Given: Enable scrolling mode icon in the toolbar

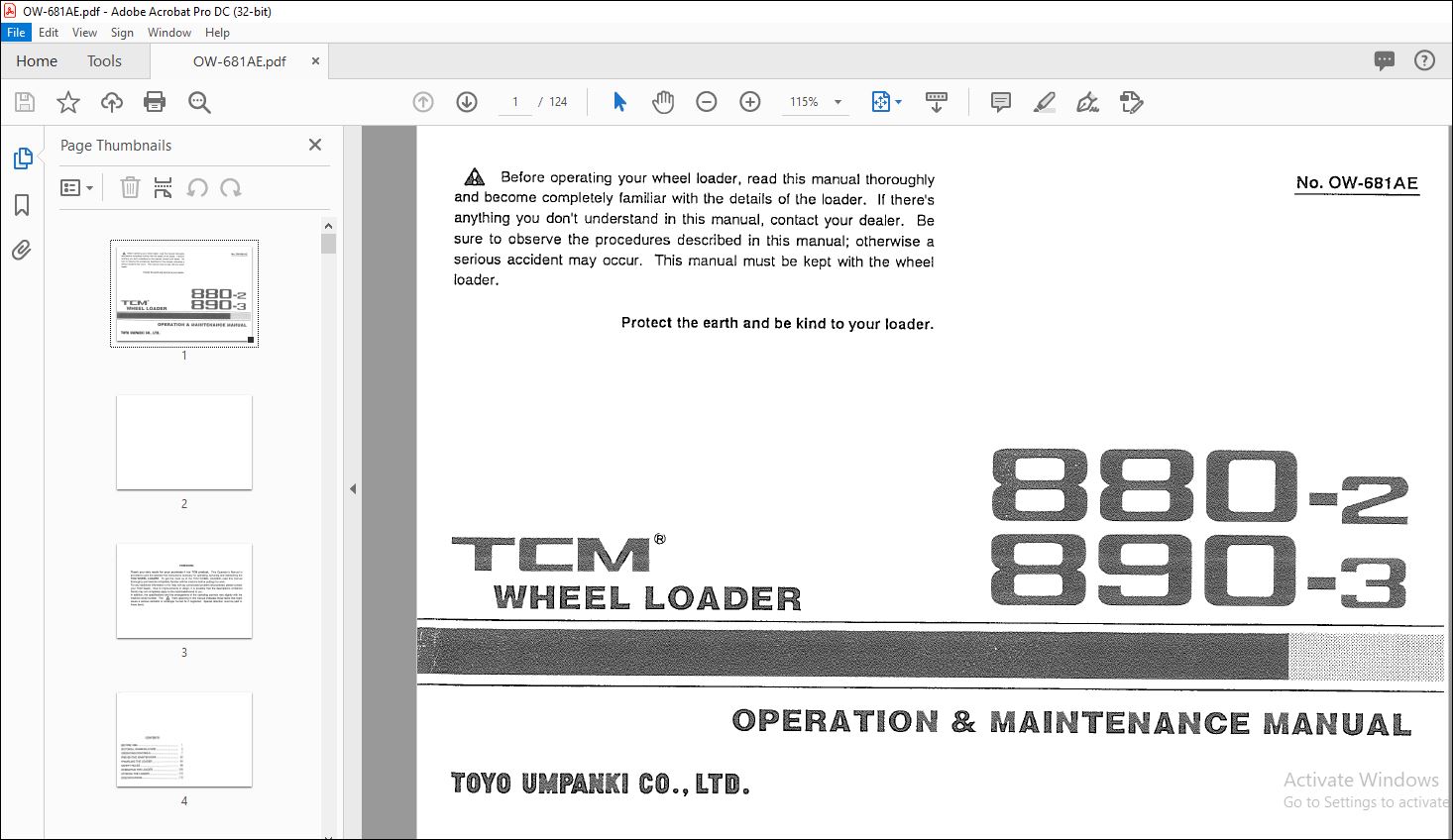Looking at the screenshot, I should click(937, 102).
